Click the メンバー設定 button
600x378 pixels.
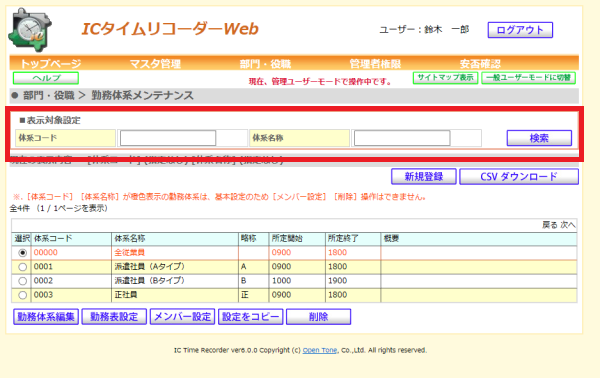182,317
